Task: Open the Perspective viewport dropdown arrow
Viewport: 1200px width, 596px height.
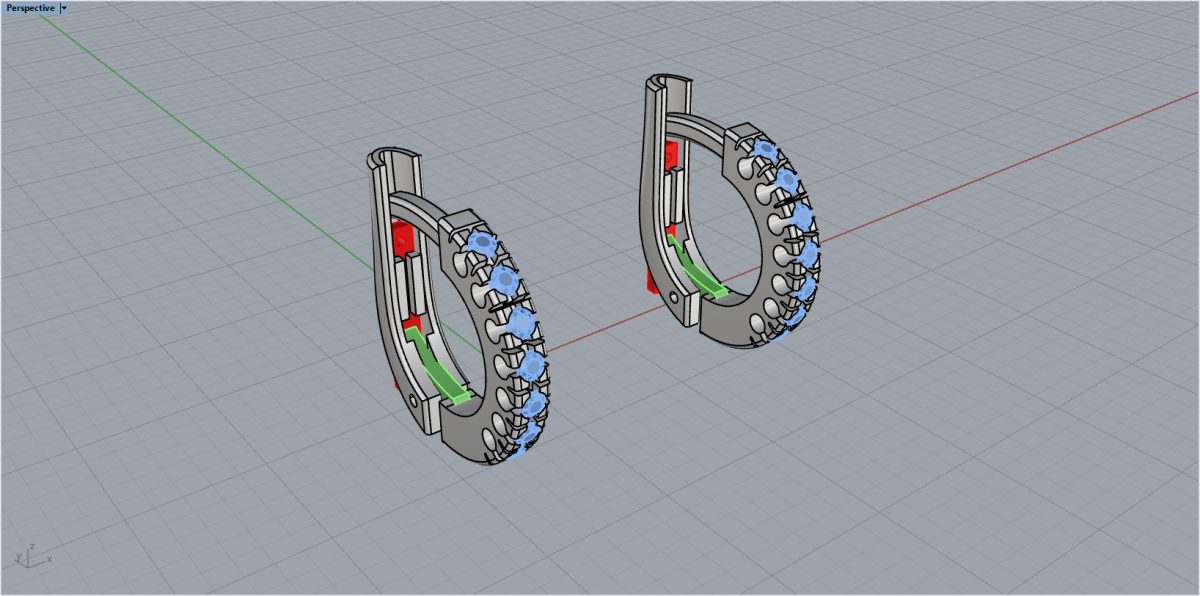Action: click(x=64, y=8)
